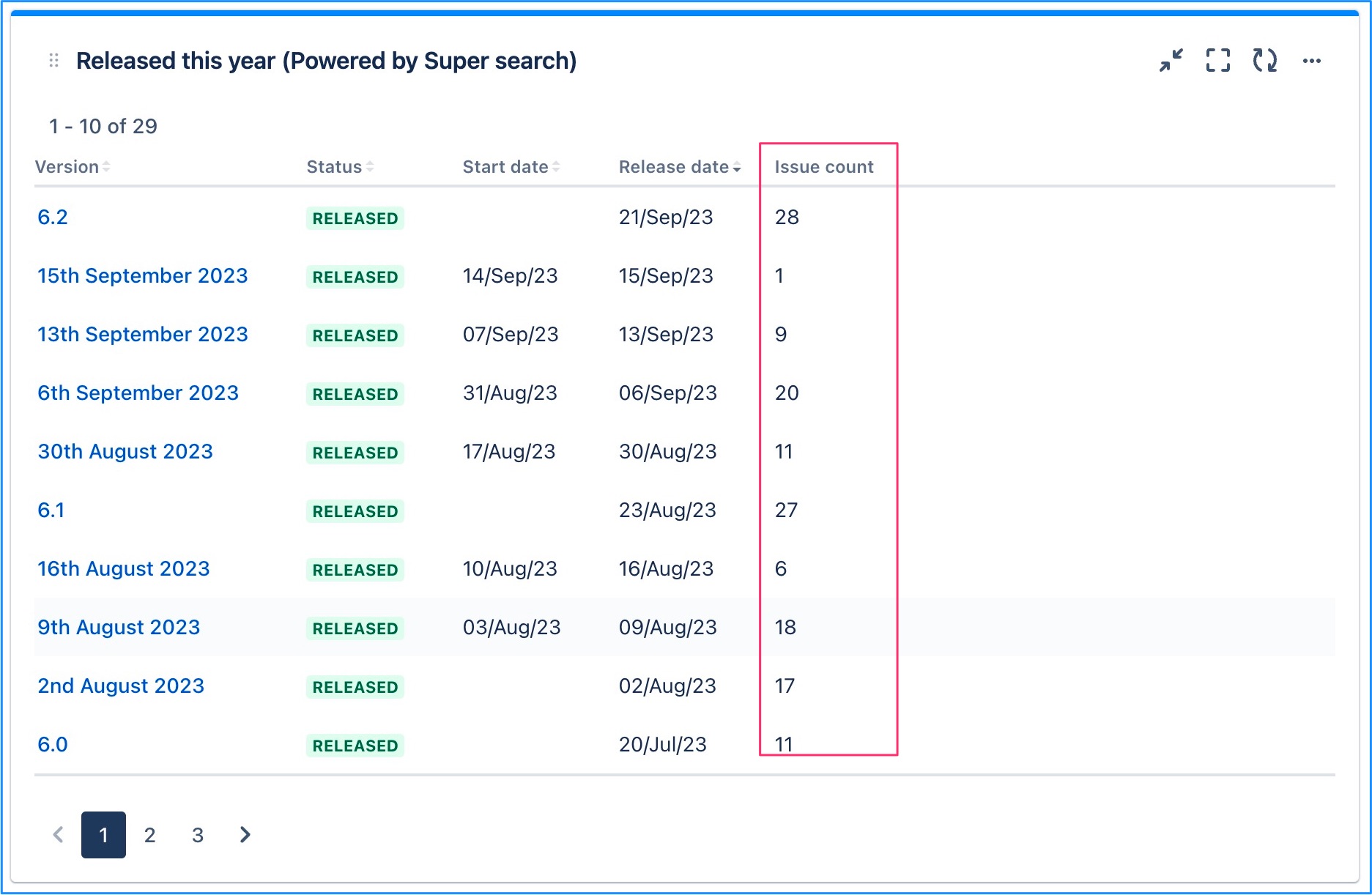The image size is (1372, 895).
Task: Sort by Release date column
Action: (x=680, y=167)
